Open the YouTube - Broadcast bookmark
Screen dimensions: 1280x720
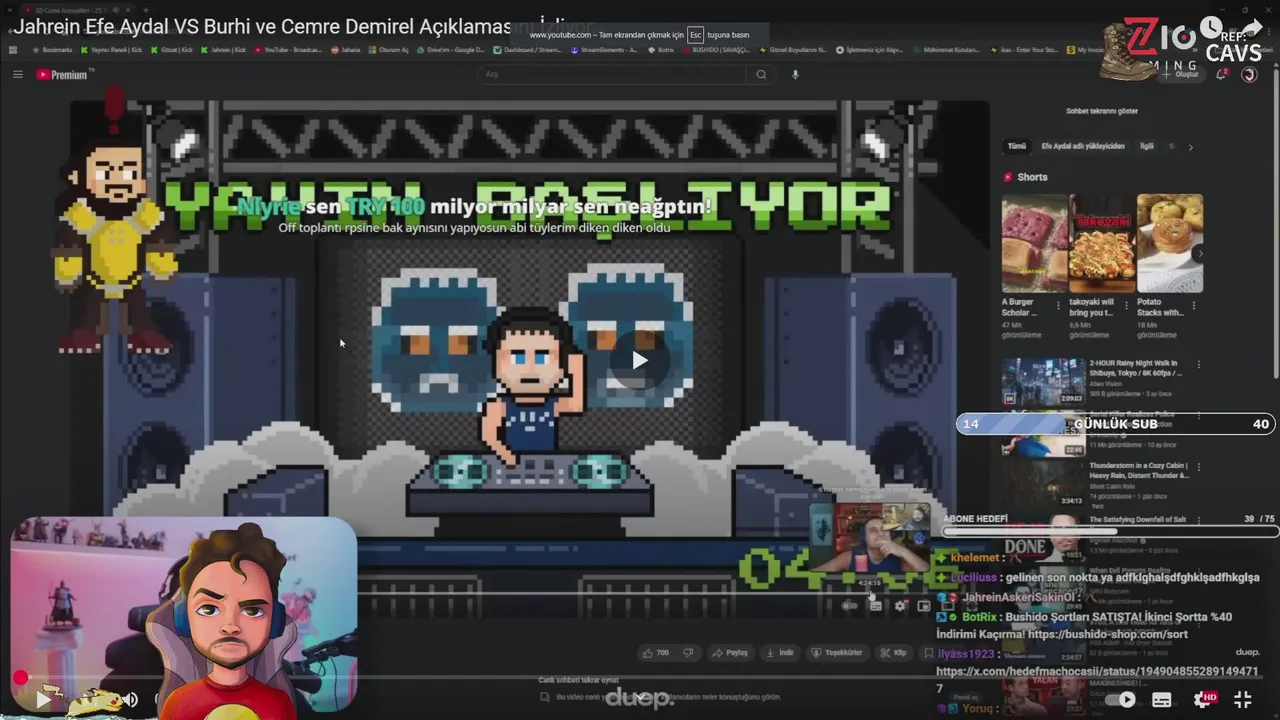point(288,49)
